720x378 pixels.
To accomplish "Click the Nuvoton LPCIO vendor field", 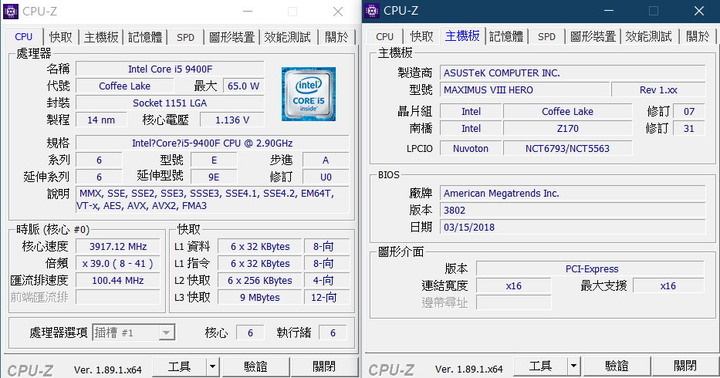I will click(x=471, y=149).
